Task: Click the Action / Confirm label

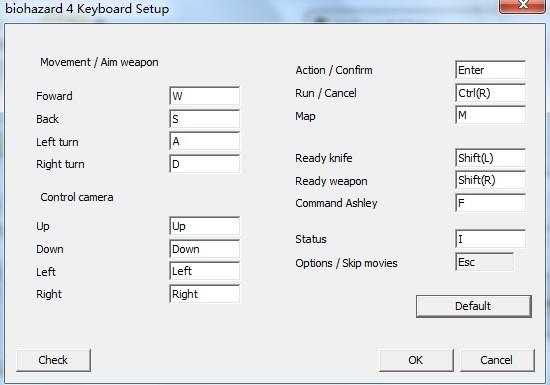Action: click(x=334, y=70)
